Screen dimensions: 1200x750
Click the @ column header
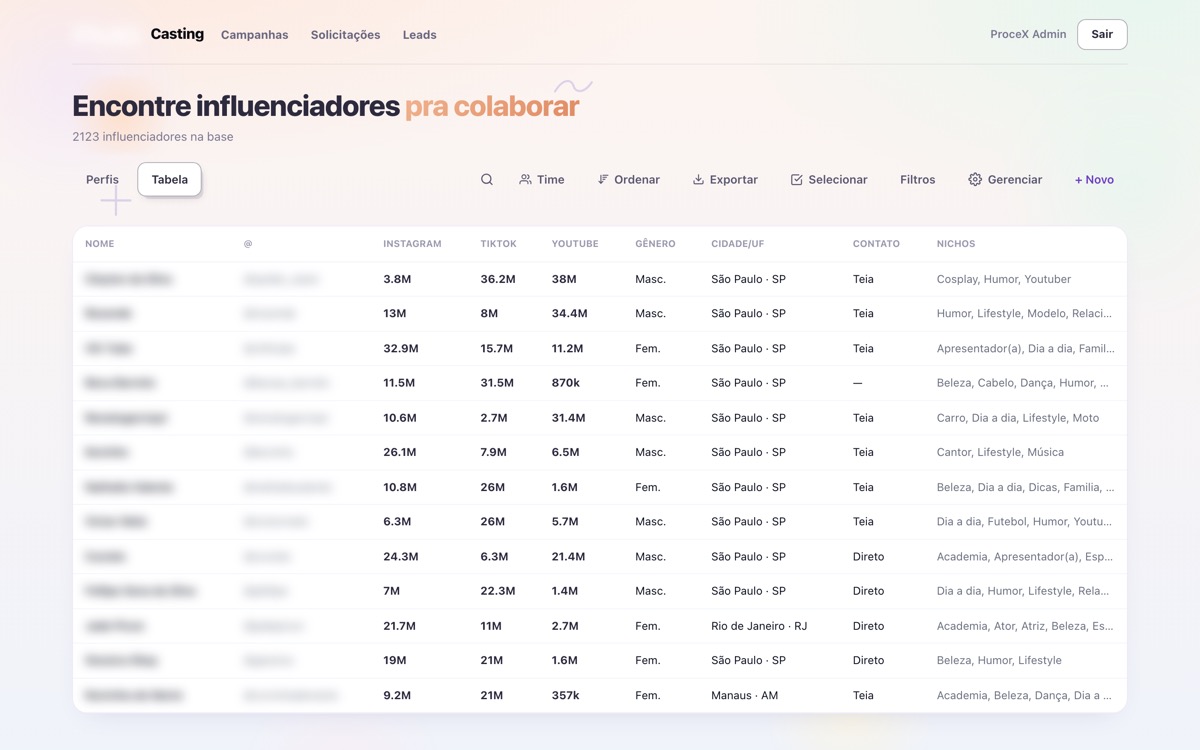(248, 244)
